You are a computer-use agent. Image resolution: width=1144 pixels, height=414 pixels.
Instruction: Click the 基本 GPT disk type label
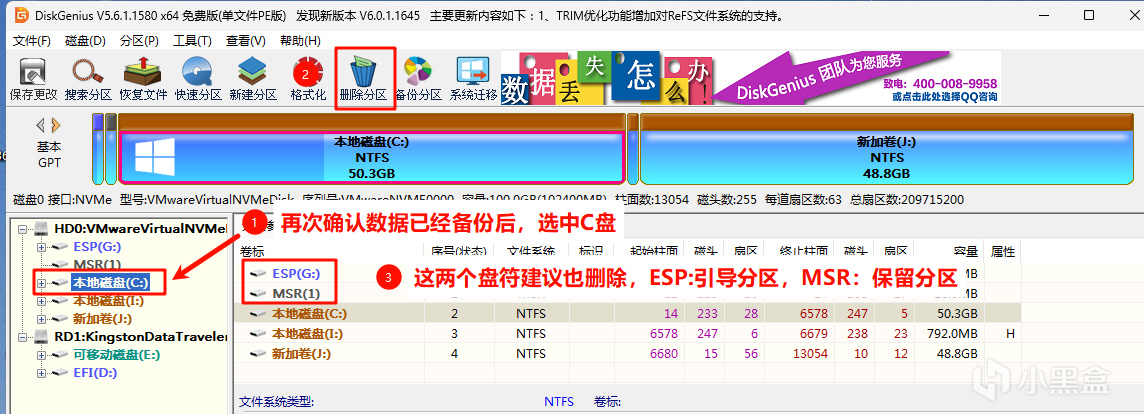49,154
